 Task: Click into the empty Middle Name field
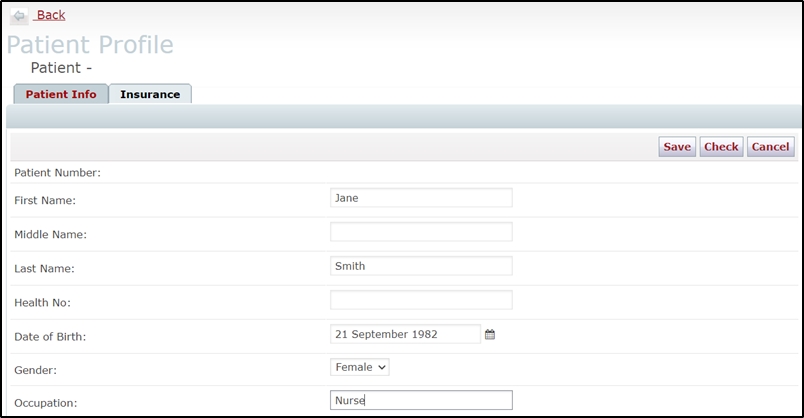point(421,232)
